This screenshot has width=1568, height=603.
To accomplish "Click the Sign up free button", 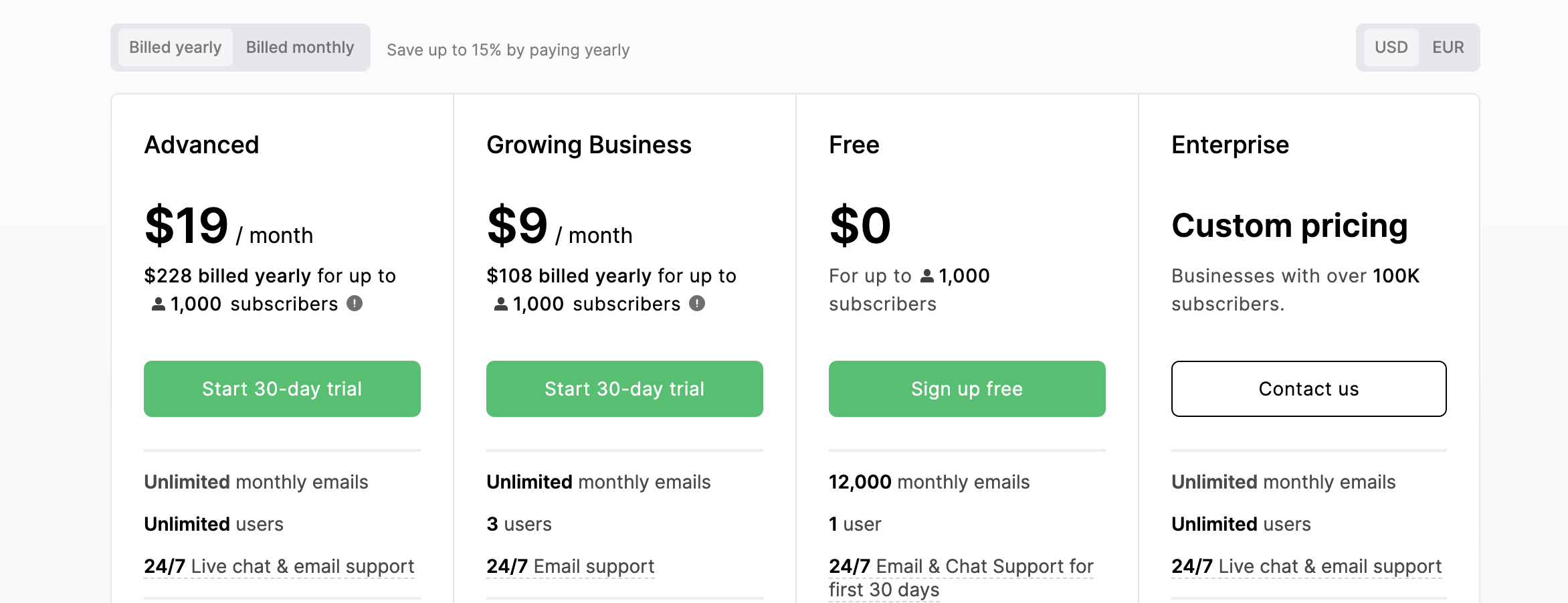I will [967, 389].
